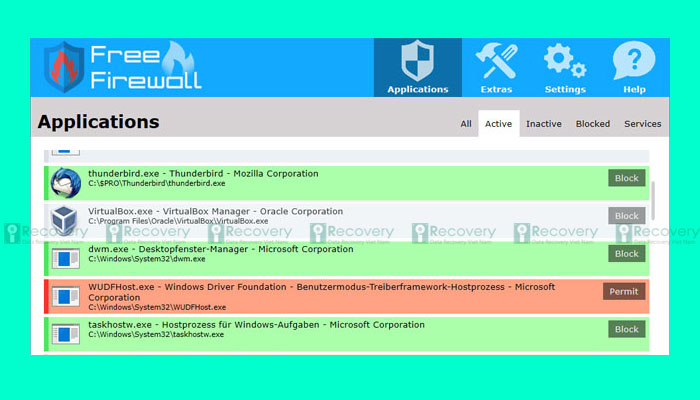Image resolution: width=700 pixels, height=400 pixels.
Task: Permit WUDFHost.exe
Action: (624, 291)
